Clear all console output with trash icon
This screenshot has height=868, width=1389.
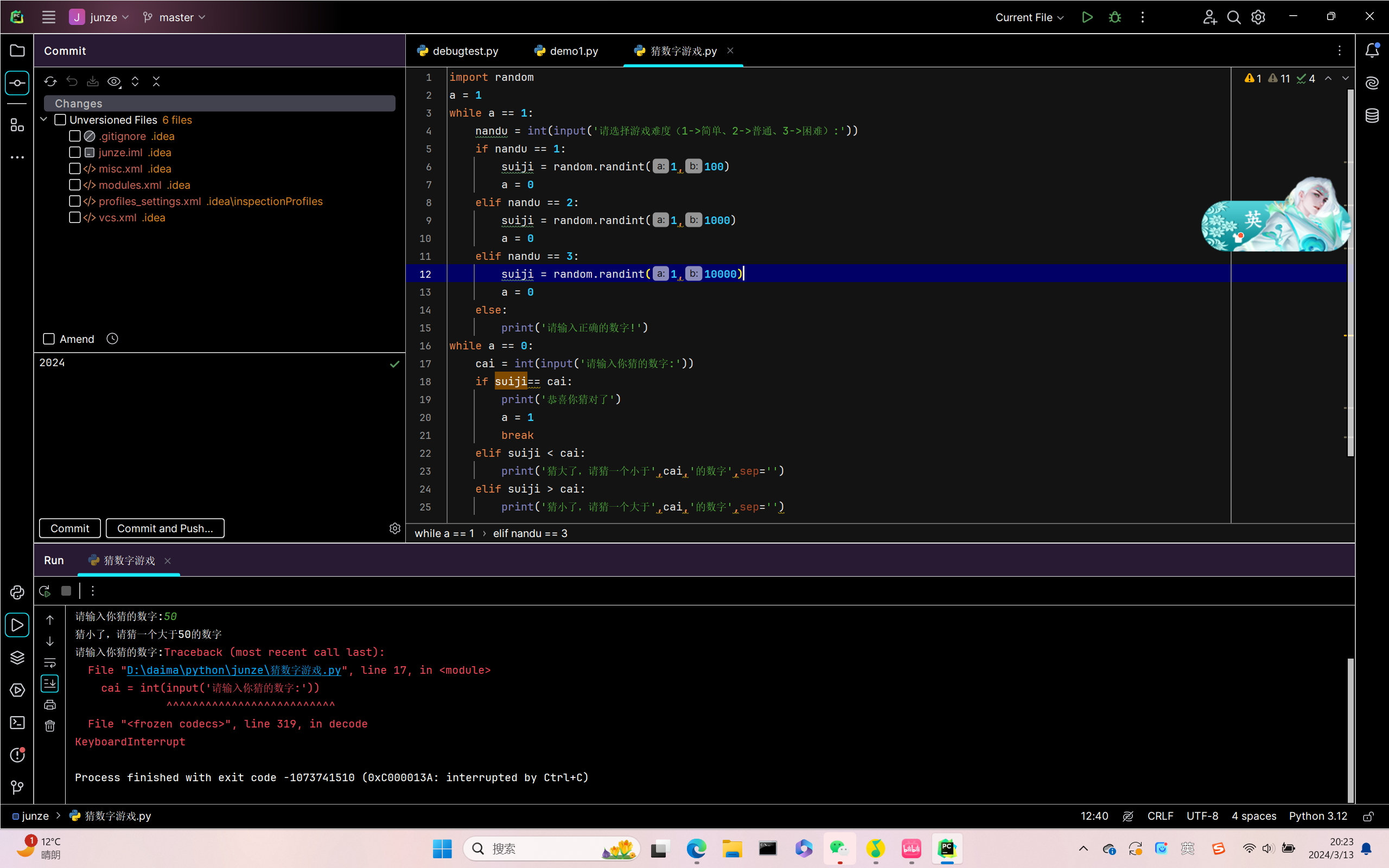point(50,726)
